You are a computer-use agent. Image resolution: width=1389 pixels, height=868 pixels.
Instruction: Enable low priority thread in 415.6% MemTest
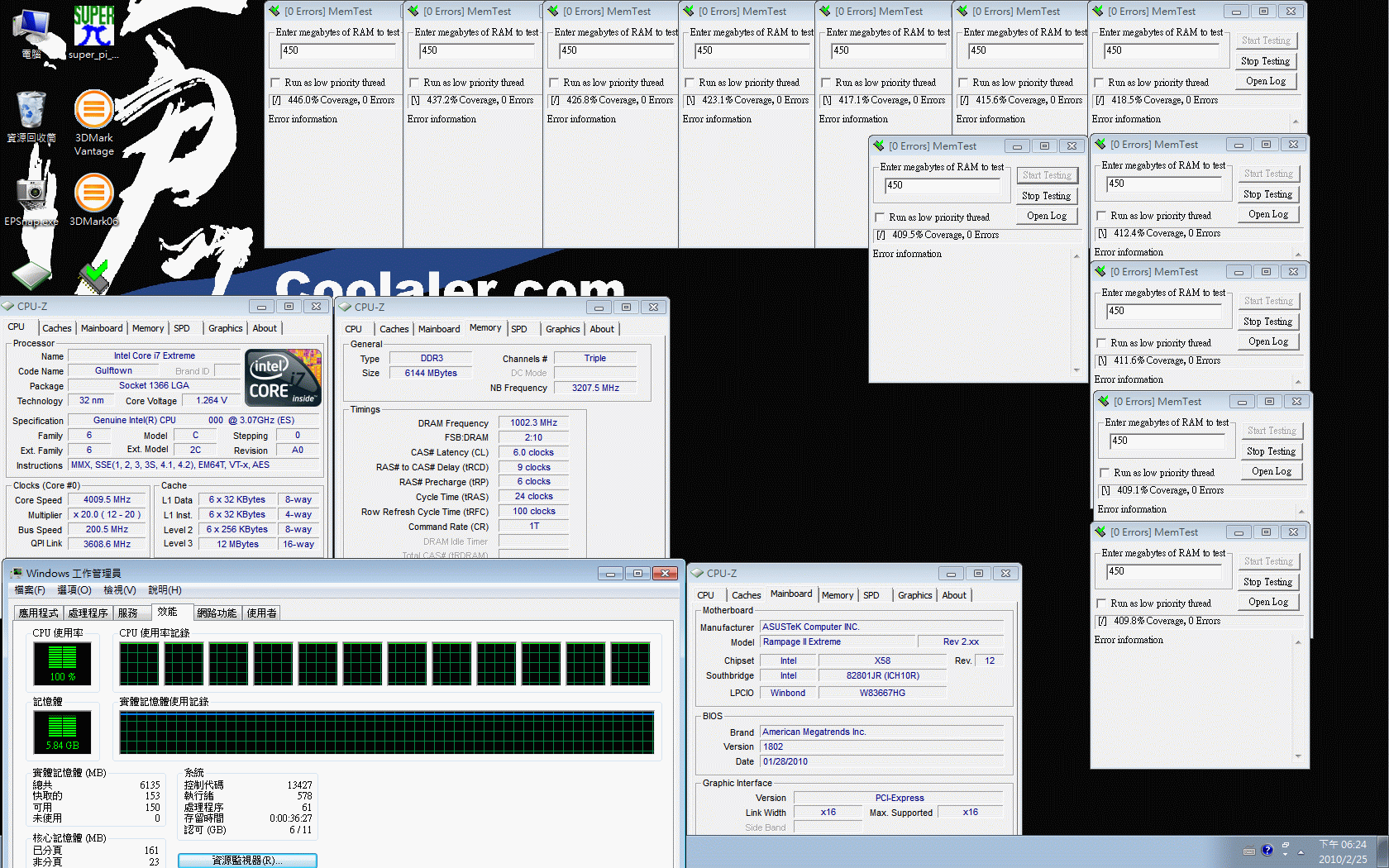click(963, 83)
